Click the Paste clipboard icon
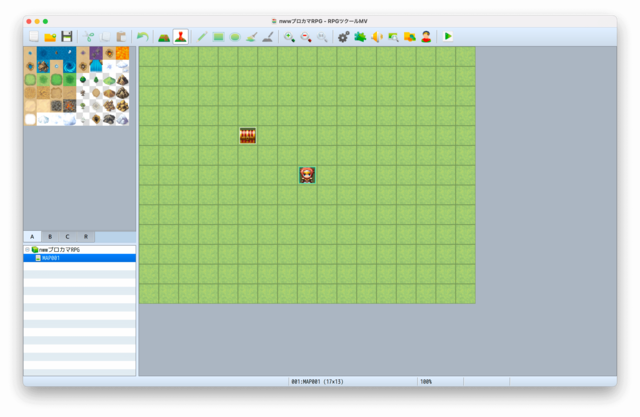This screenshot has height=417, width=640. pos(121,37)
